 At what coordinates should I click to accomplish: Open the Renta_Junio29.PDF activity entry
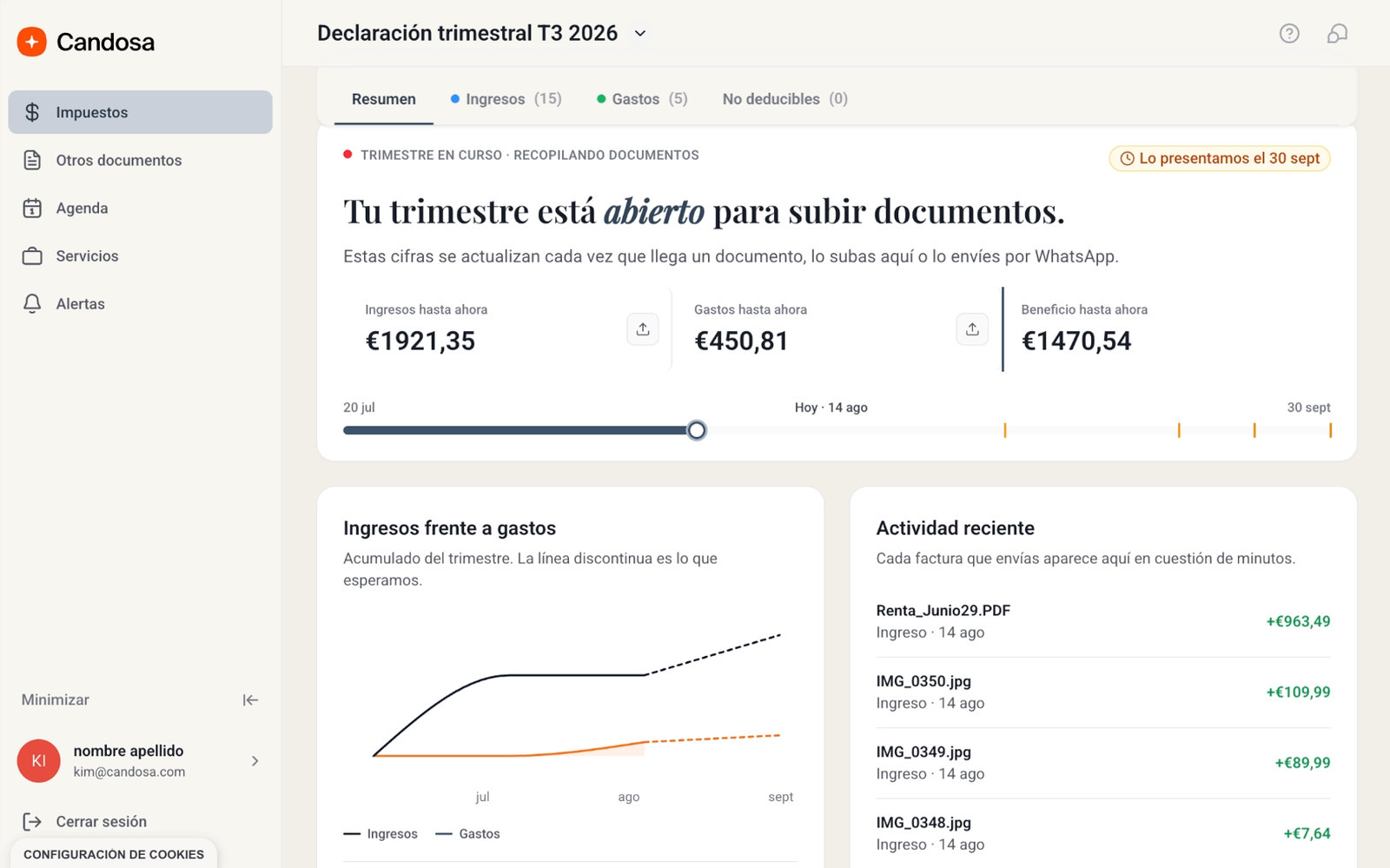(1103, 621)
